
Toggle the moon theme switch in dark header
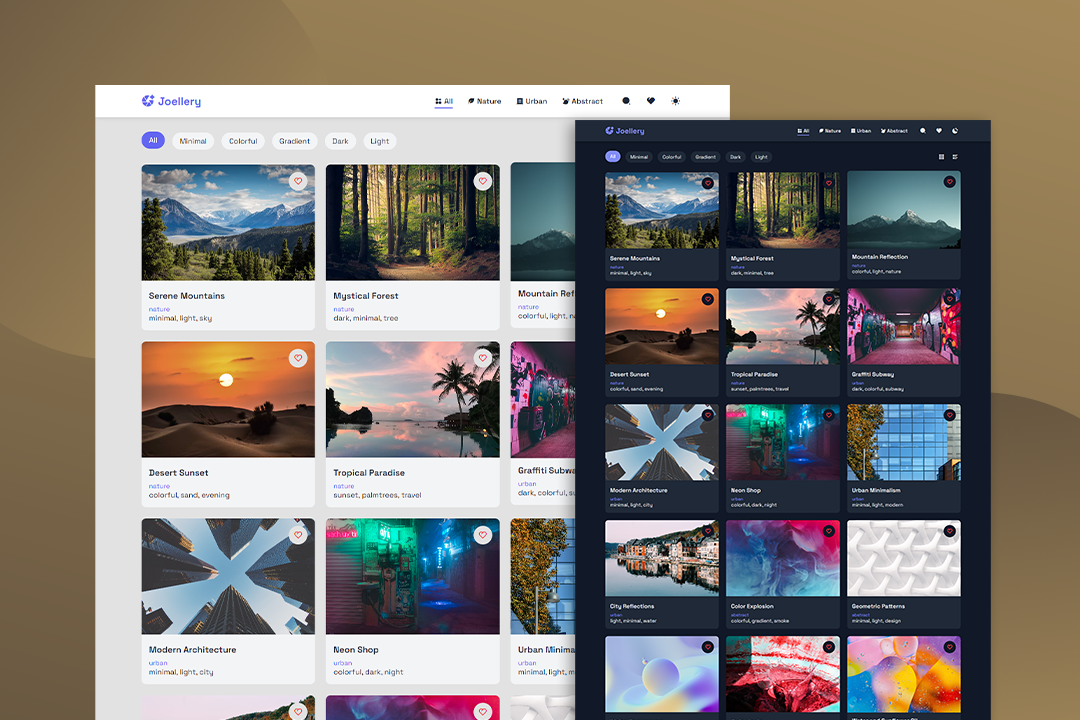[955, 131]
